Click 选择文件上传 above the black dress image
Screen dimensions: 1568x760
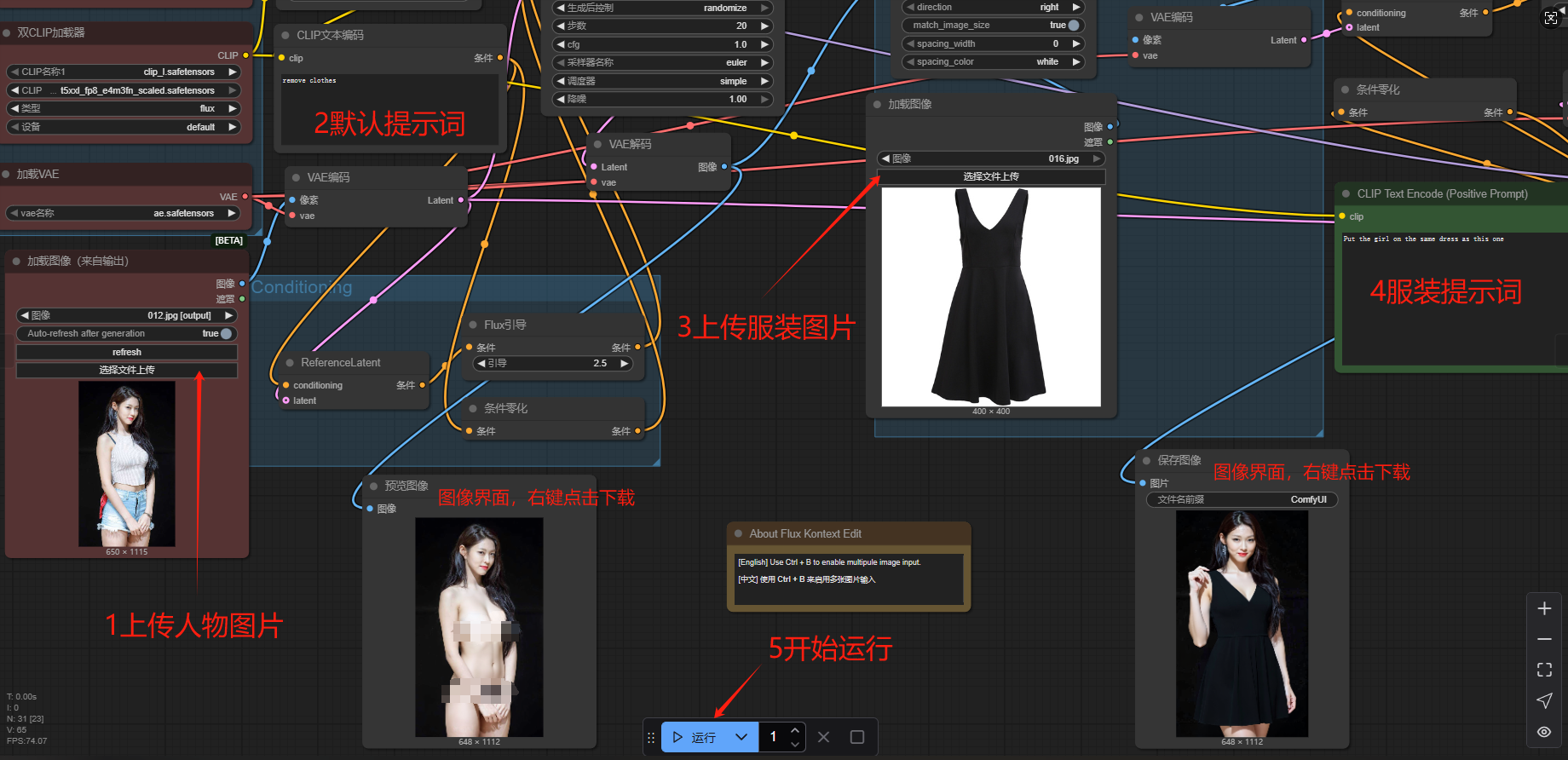(991, 176)
